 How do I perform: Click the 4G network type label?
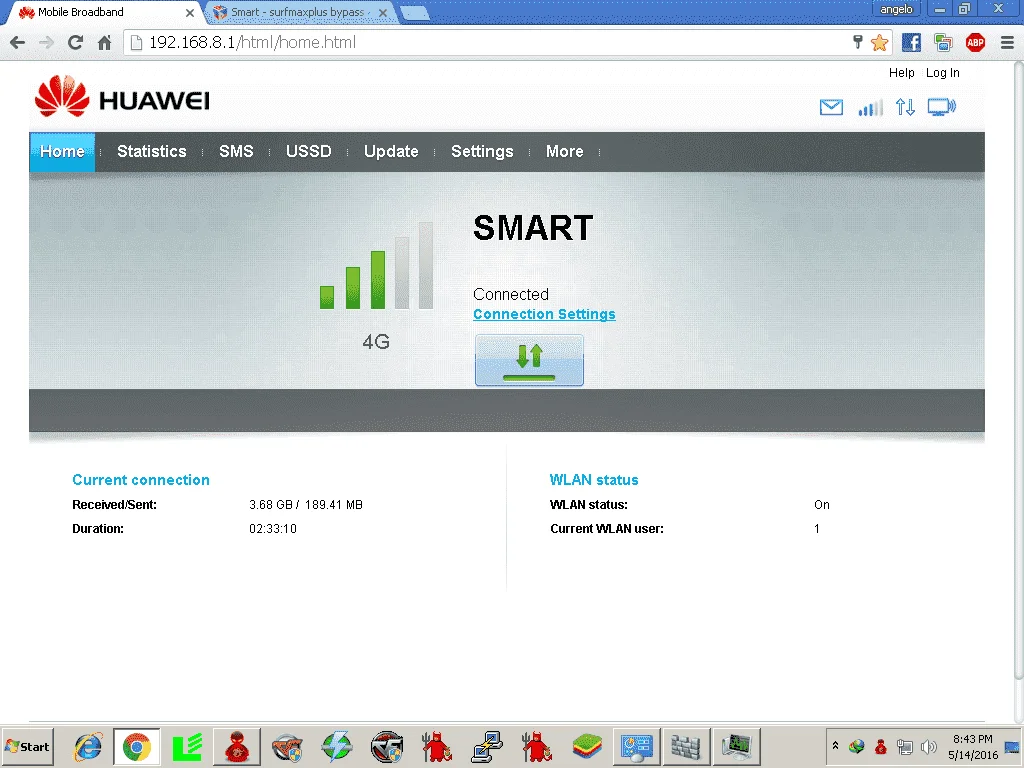(x=376, y=342)
